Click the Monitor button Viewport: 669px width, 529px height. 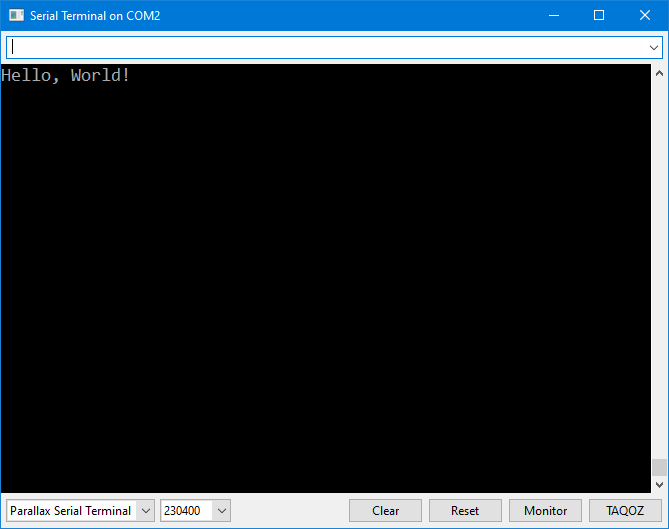coord(545,511)
